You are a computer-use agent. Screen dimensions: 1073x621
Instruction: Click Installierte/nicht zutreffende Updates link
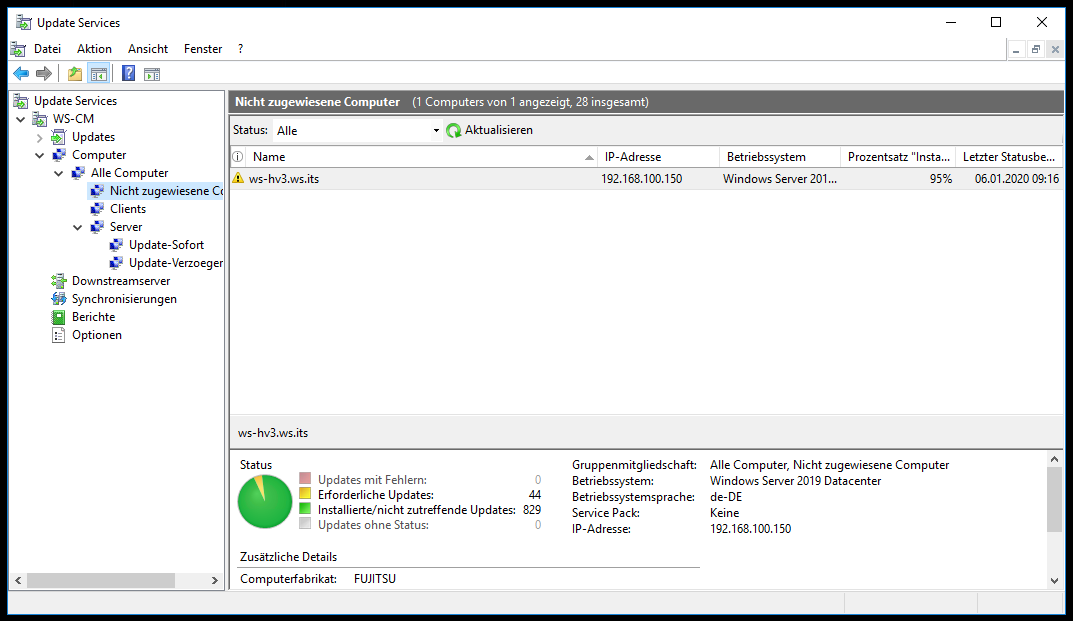417,510
